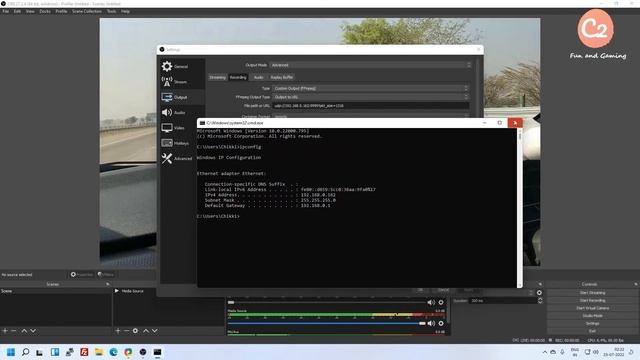Open gear options for the top mixer channel
Image resolution: width=640 pixels, height=360 pixels.
[x=441, y=302]
